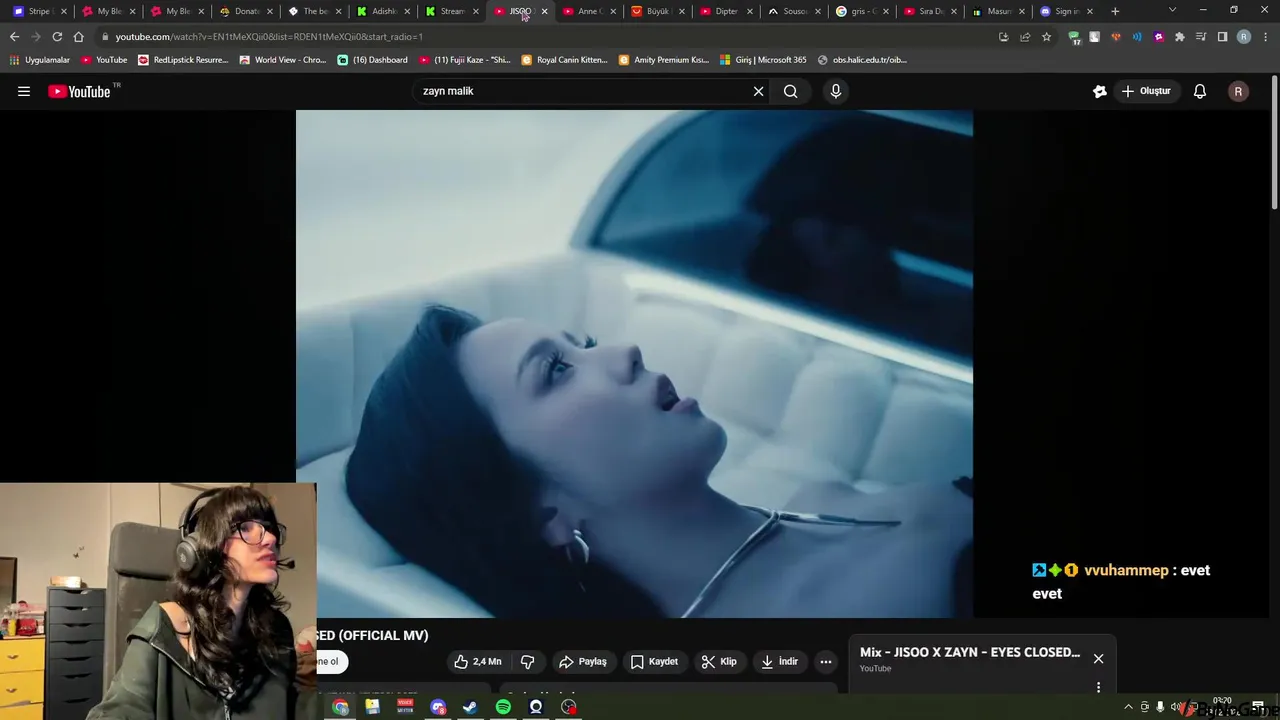The height and width of the screenshot is (720, 1280).
Task: Start voice search with the microphone
Action: (836, 91)
